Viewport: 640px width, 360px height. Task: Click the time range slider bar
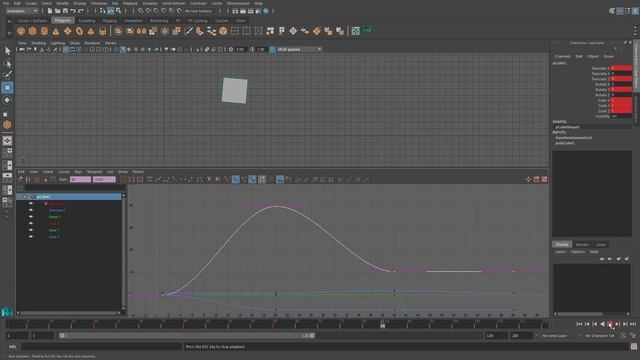tap(187, 336)
